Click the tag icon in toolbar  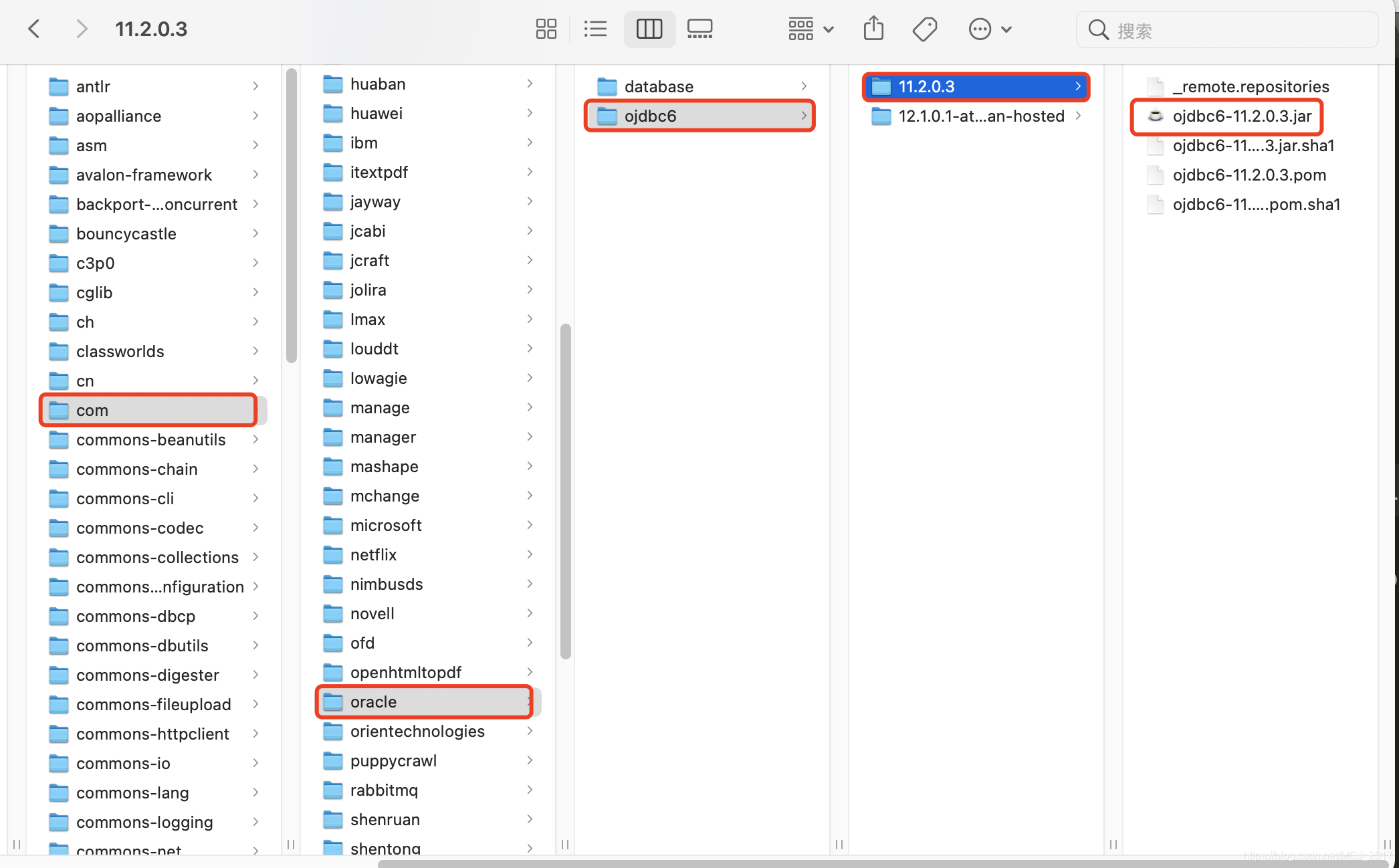924,28
